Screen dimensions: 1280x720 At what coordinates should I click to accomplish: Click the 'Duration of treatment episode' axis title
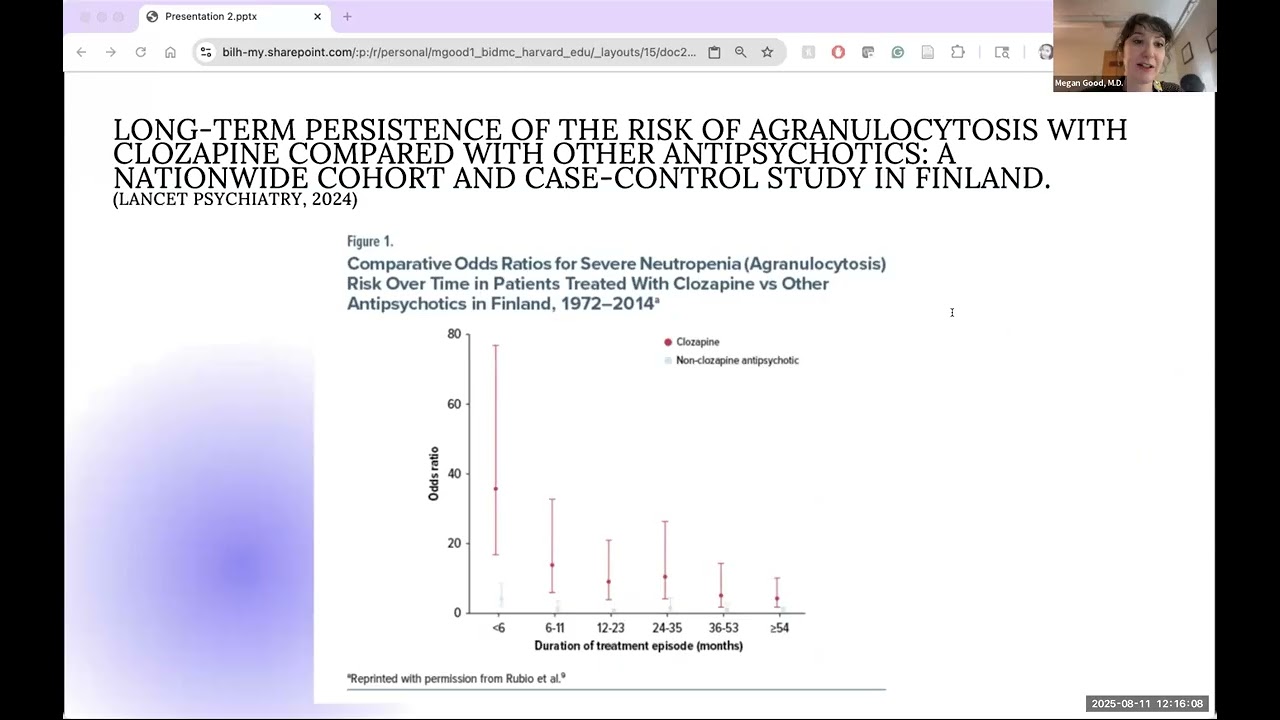(638, 646)
